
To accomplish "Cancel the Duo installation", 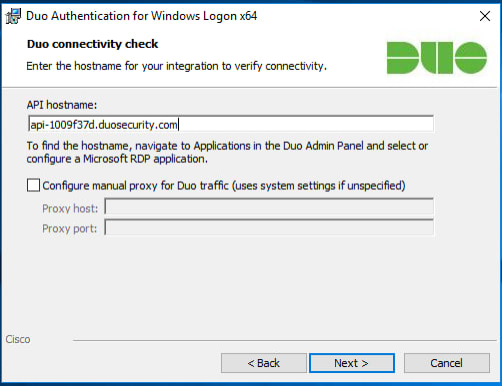I will point(447,363).
